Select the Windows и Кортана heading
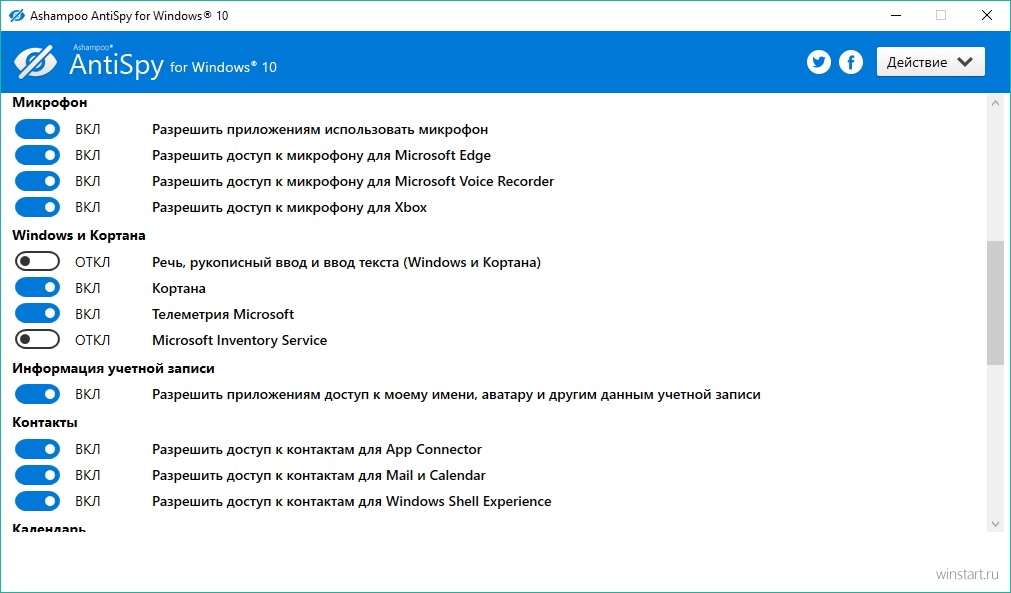Image resolution: width=1011 pixels, height=593 pixels. click(79, 235)
